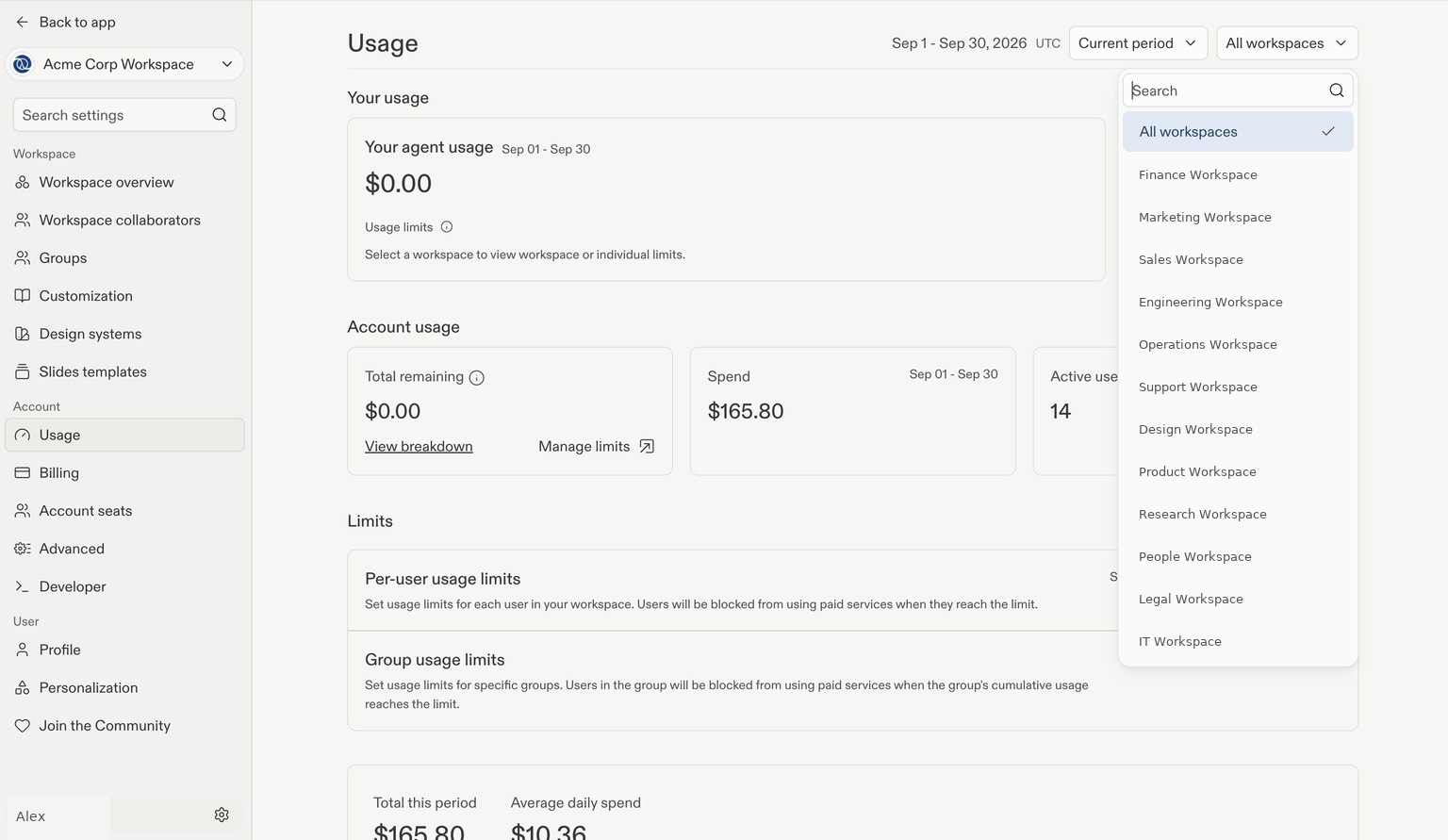Screen dimensions: 1448x840
Task: Click the Per-user usage limits row
Action: (x=732, y=590)
